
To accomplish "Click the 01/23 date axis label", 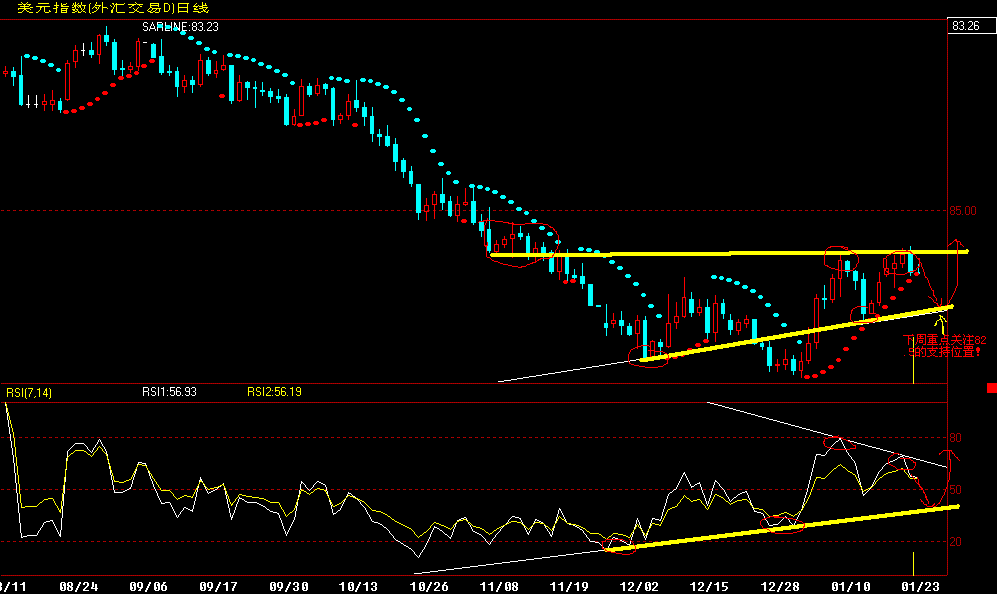I will [922, 584].
